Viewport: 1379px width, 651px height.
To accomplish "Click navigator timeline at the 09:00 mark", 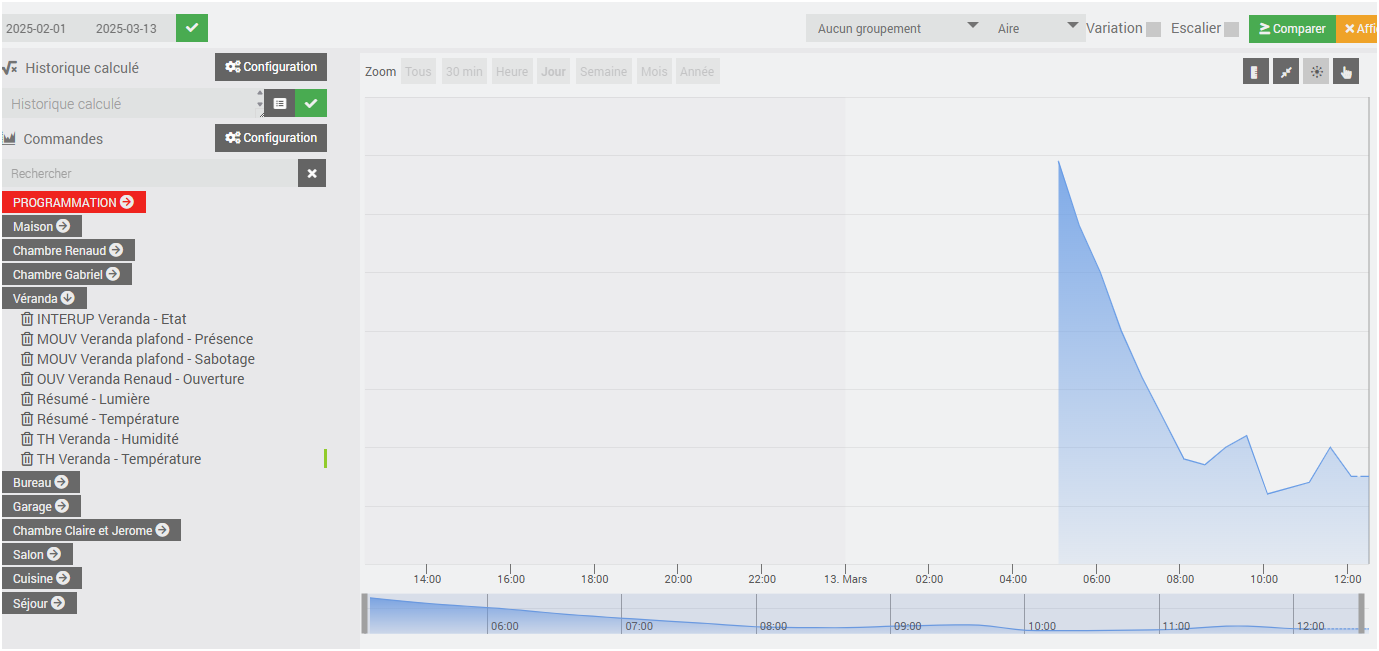I will (907, 626).
